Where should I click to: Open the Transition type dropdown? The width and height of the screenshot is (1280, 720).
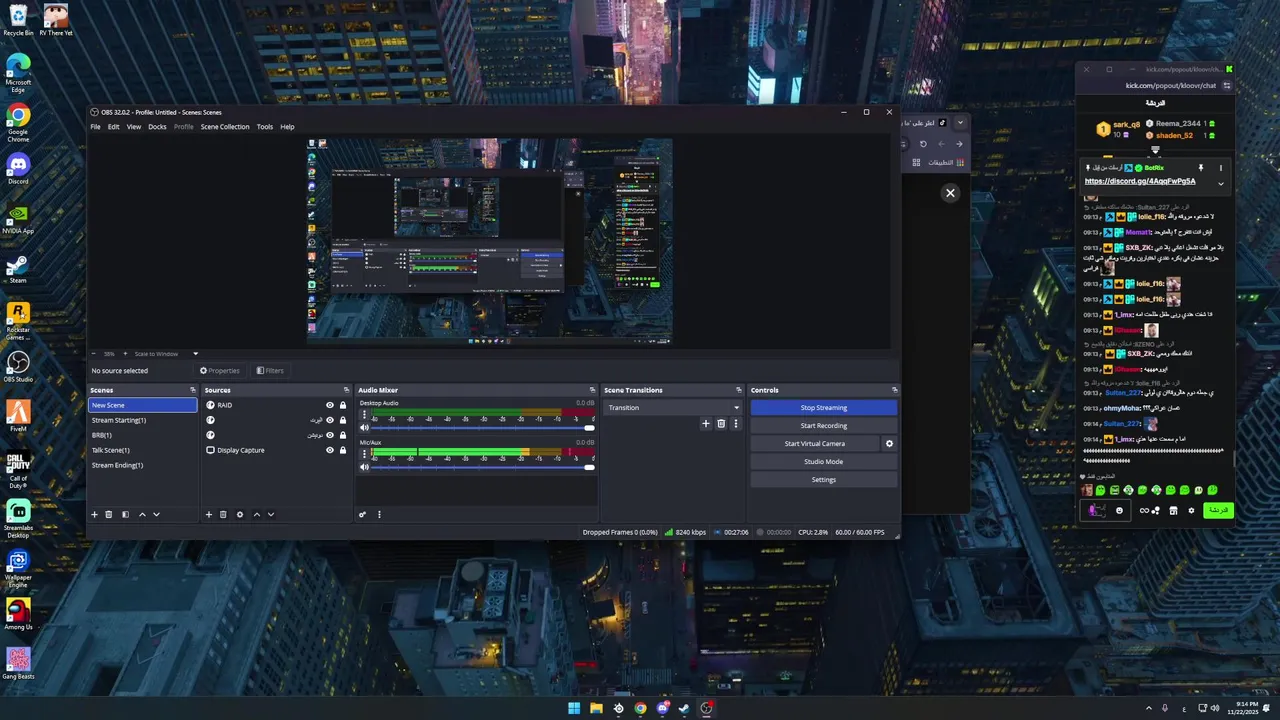(x=674, y=407)
